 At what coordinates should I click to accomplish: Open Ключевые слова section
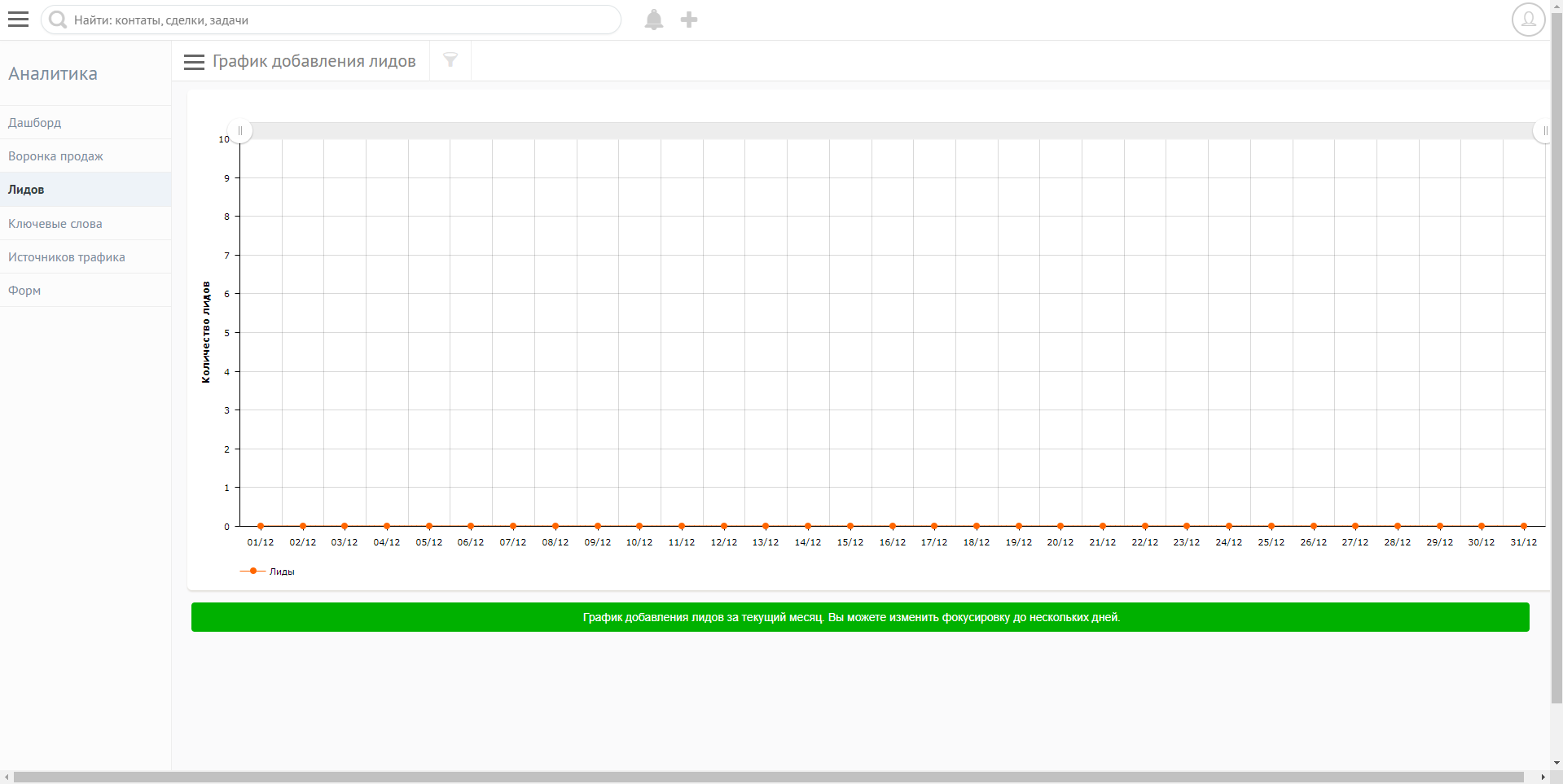point(86,223)
